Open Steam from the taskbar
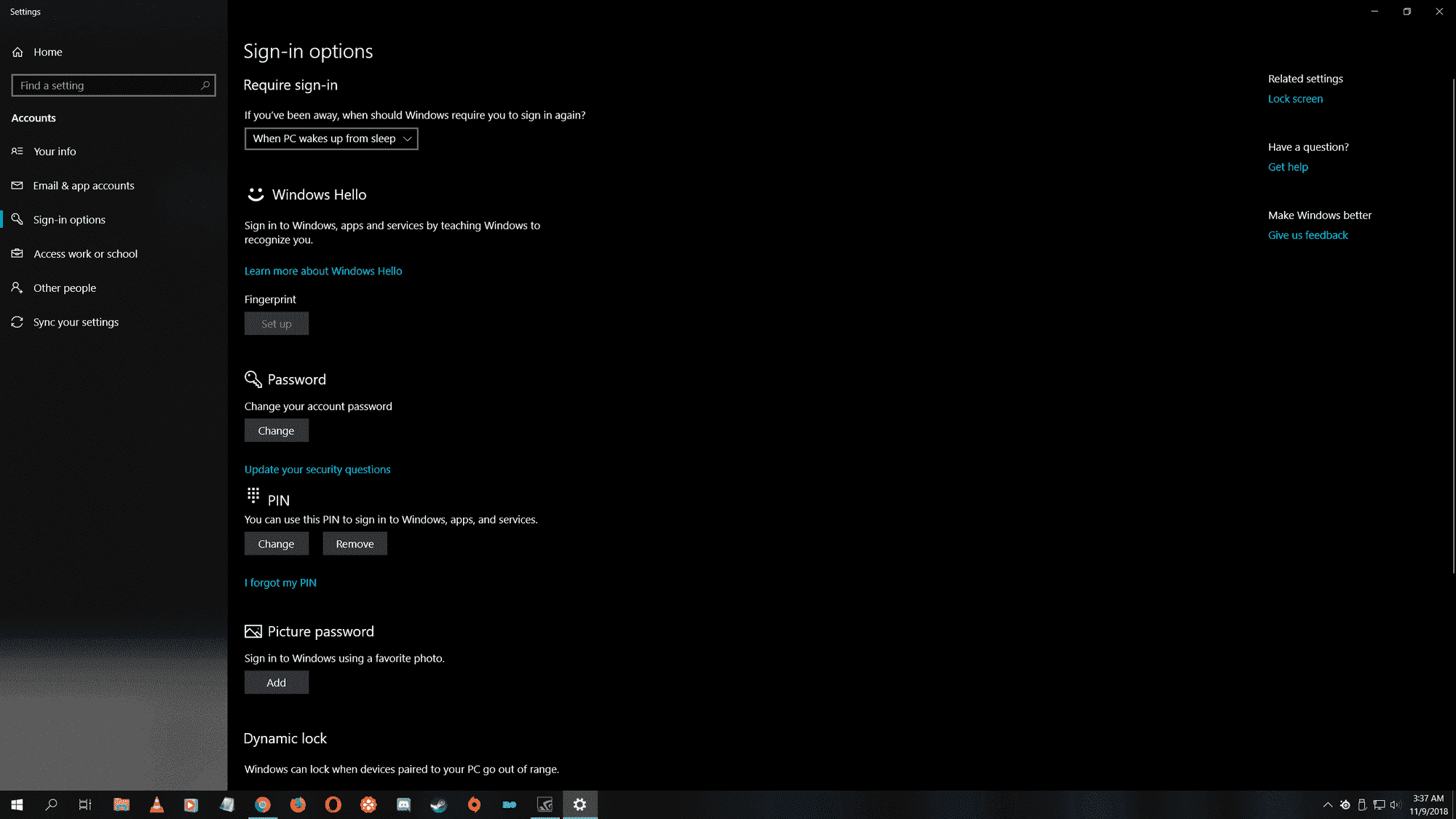1456x819 pixels. 438,804
